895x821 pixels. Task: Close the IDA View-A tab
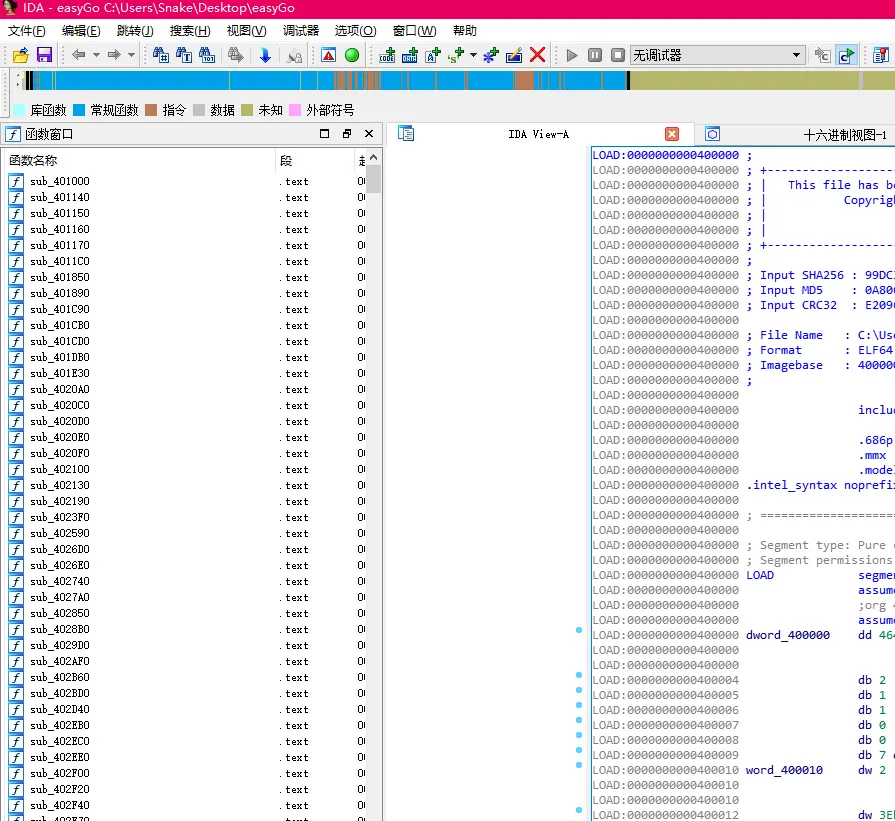click(672, 134)
